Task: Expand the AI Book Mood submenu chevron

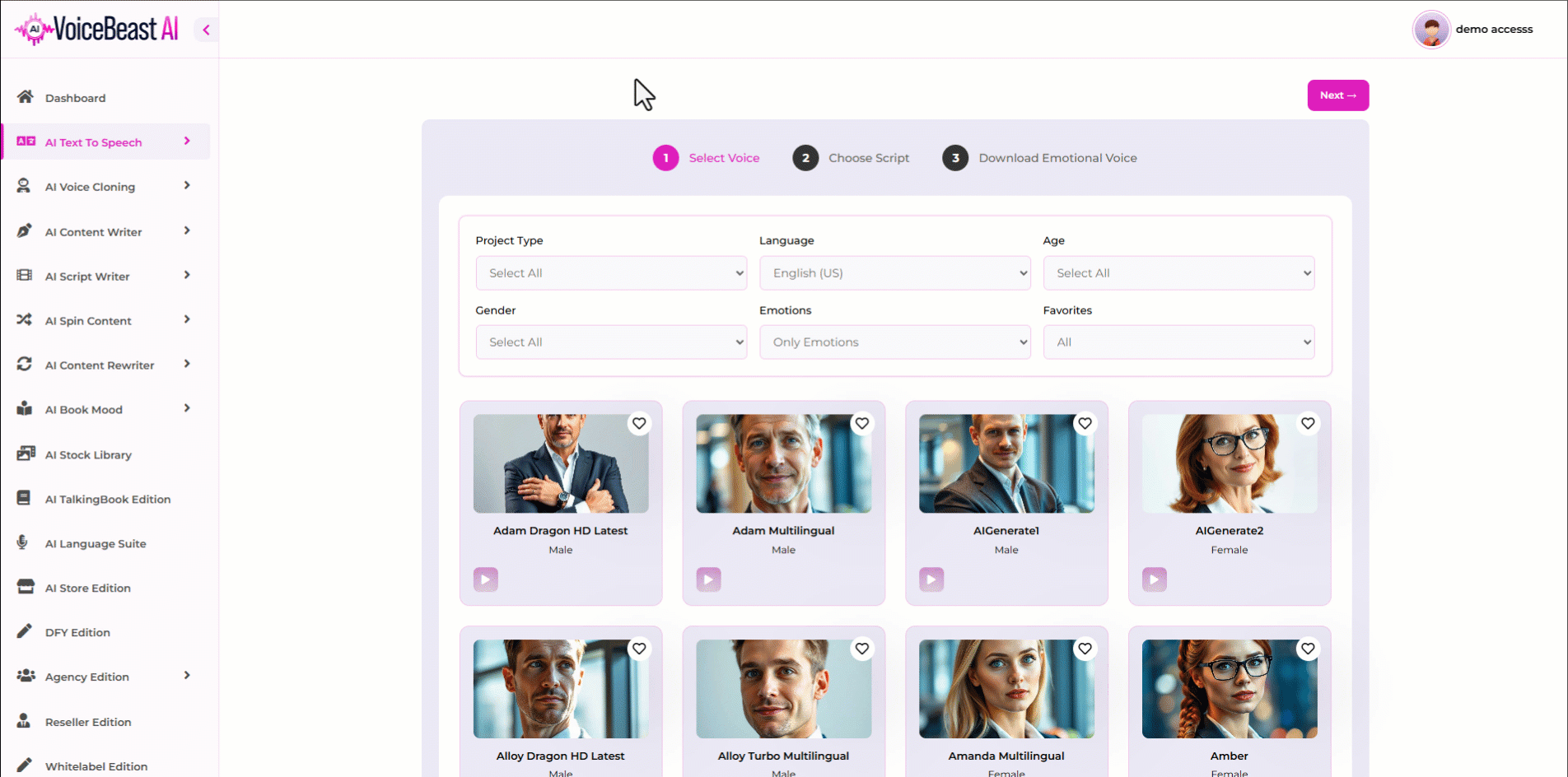Action: [x=187, y=408]
